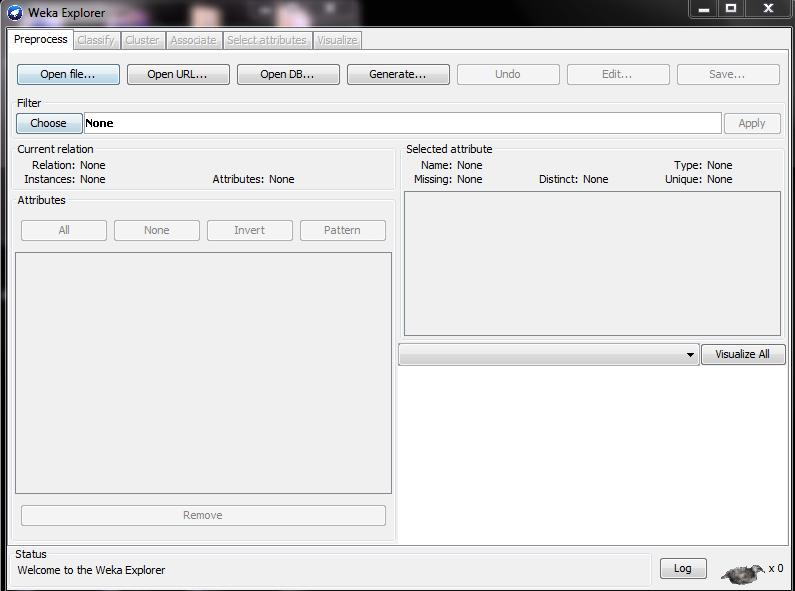This screenshot has height=591, width=795.
Task: Select All attributes button
Action: tap(64, 230)
